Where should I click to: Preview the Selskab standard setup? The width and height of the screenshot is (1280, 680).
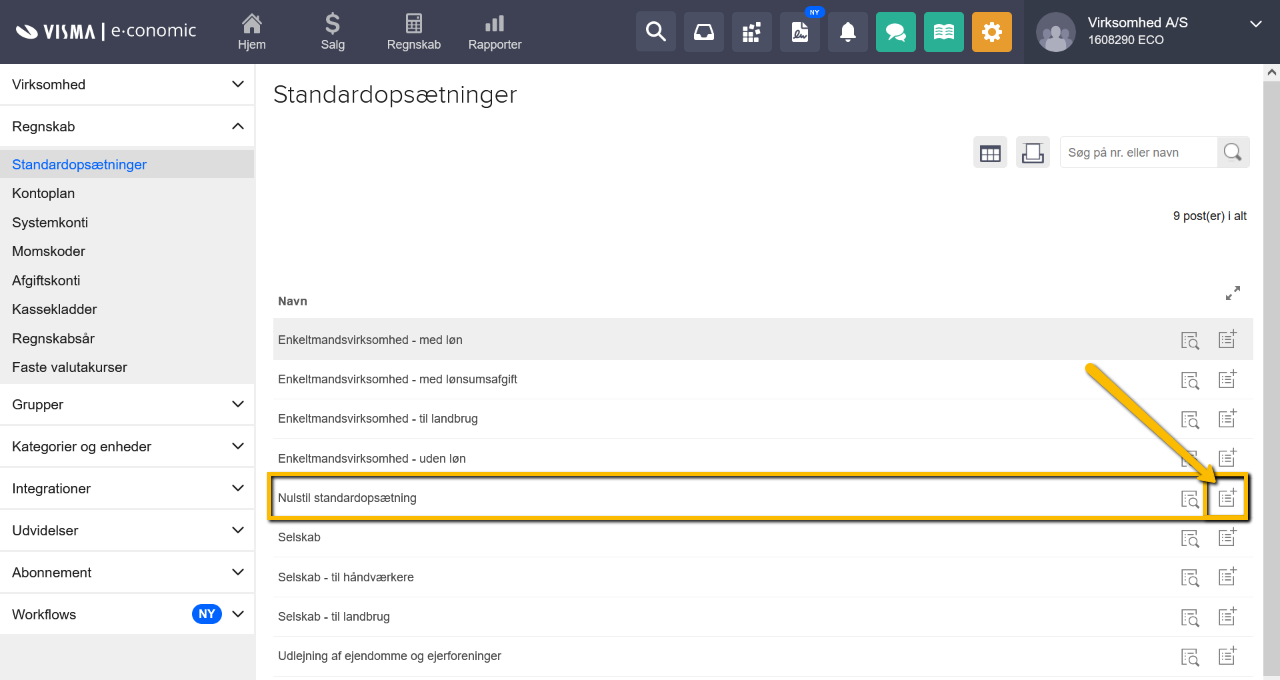tap(1190, 538)
